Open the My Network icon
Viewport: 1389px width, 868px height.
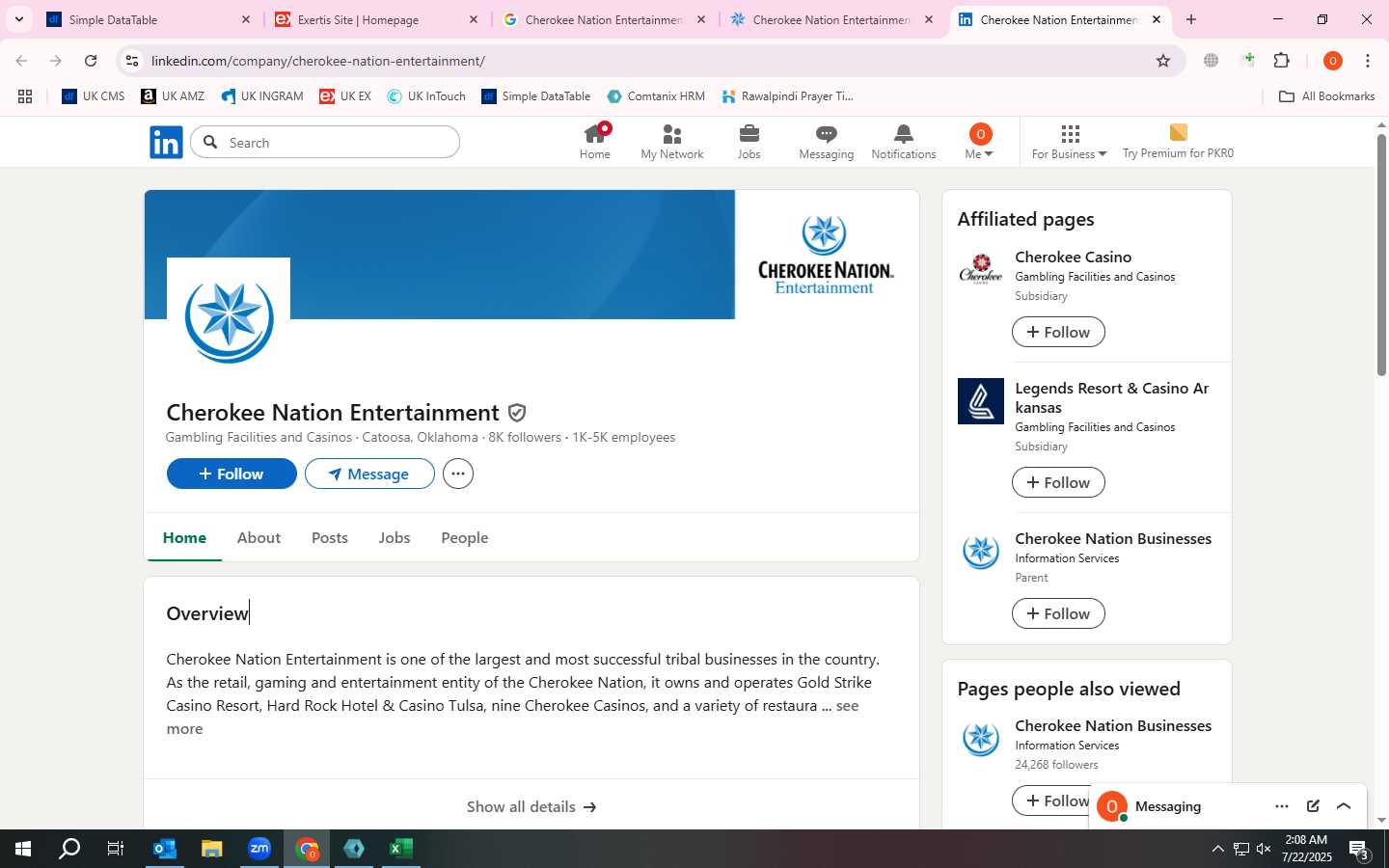672,142
